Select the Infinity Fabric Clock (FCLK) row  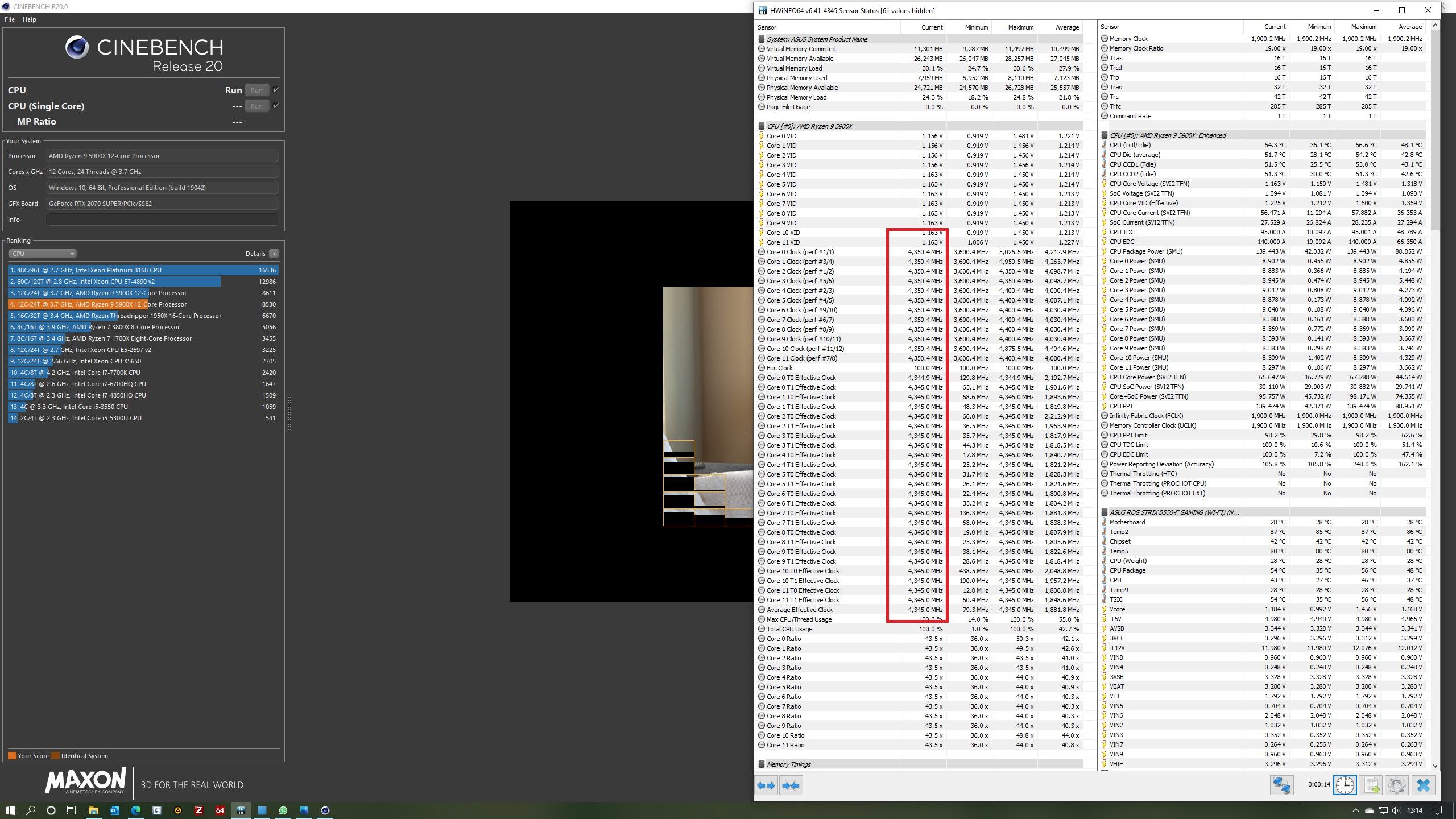pos(1263,416)
